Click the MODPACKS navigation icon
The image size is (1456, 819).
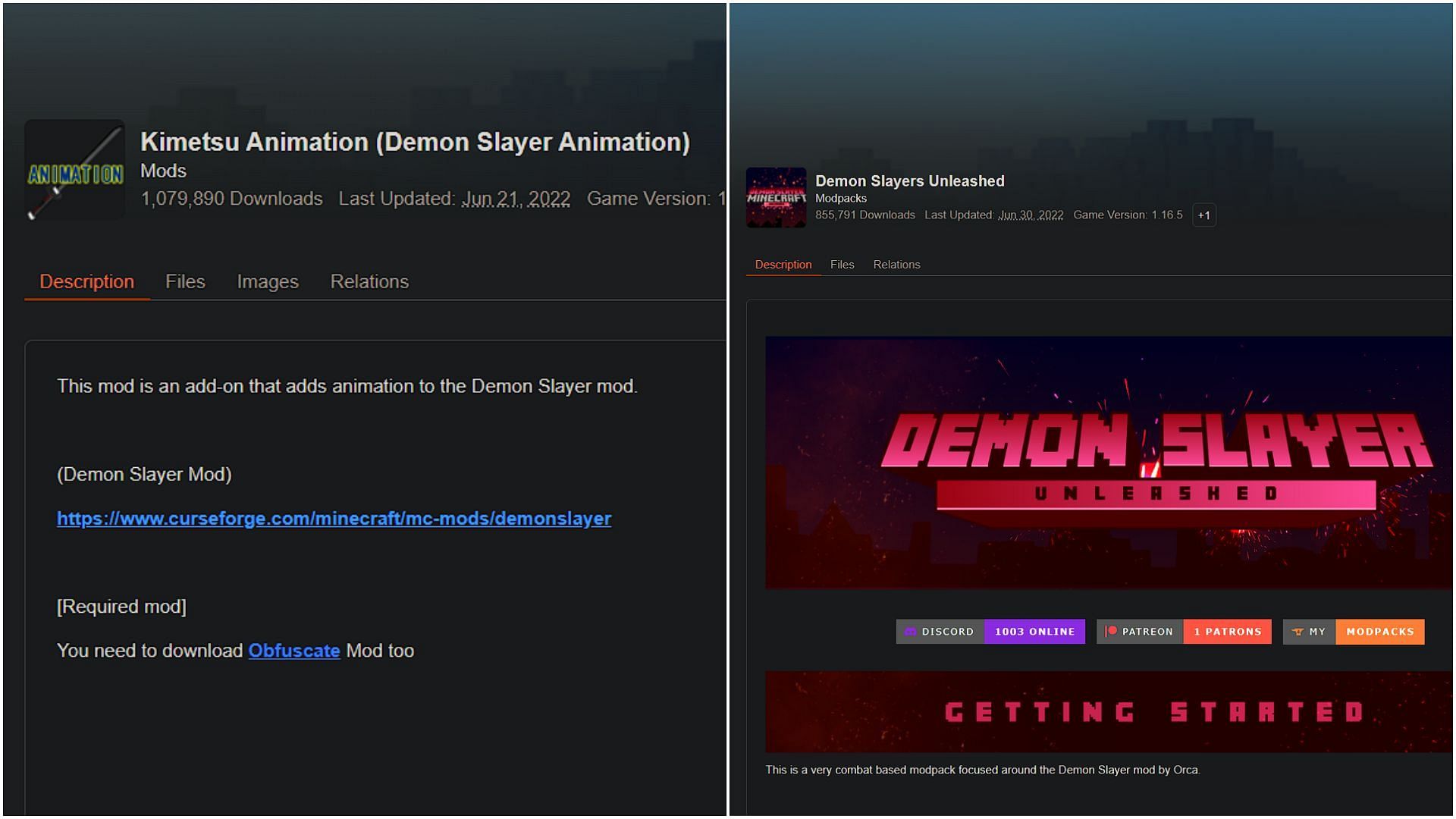pyautogui.click(x=1378, y=631)
